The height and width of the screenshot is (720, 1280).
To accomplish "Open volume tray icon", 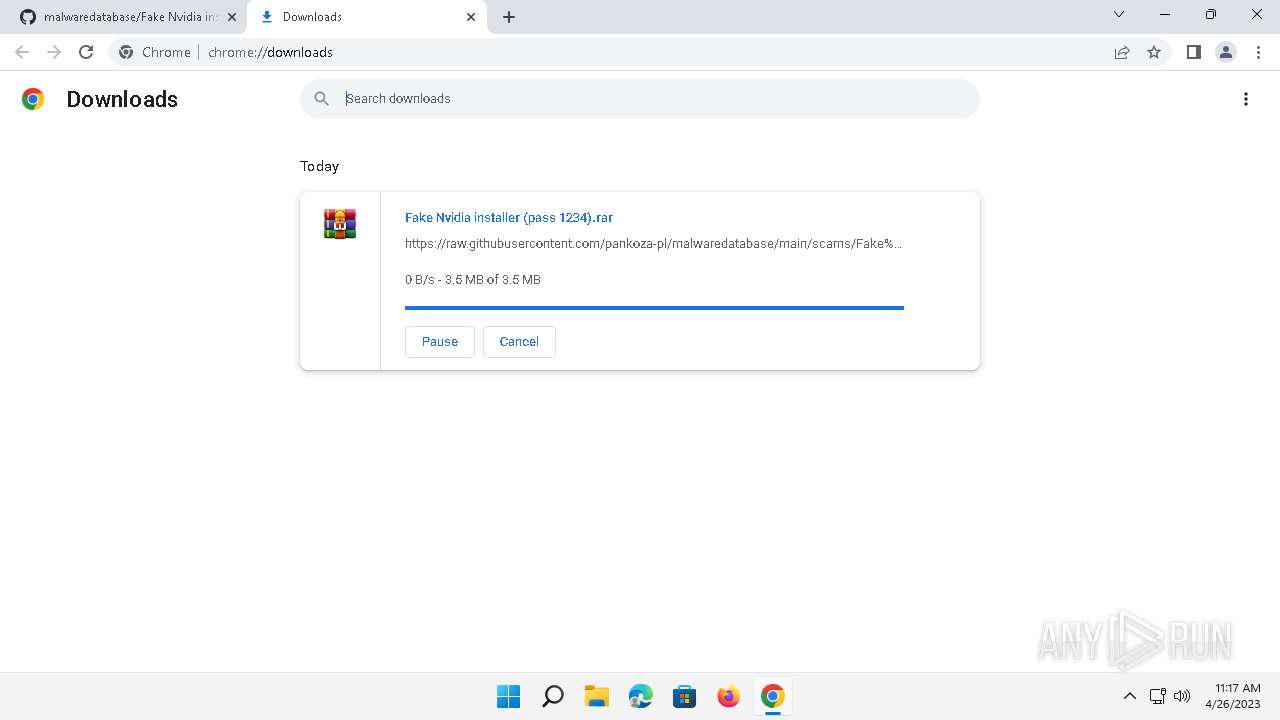I will [1182, 696].
